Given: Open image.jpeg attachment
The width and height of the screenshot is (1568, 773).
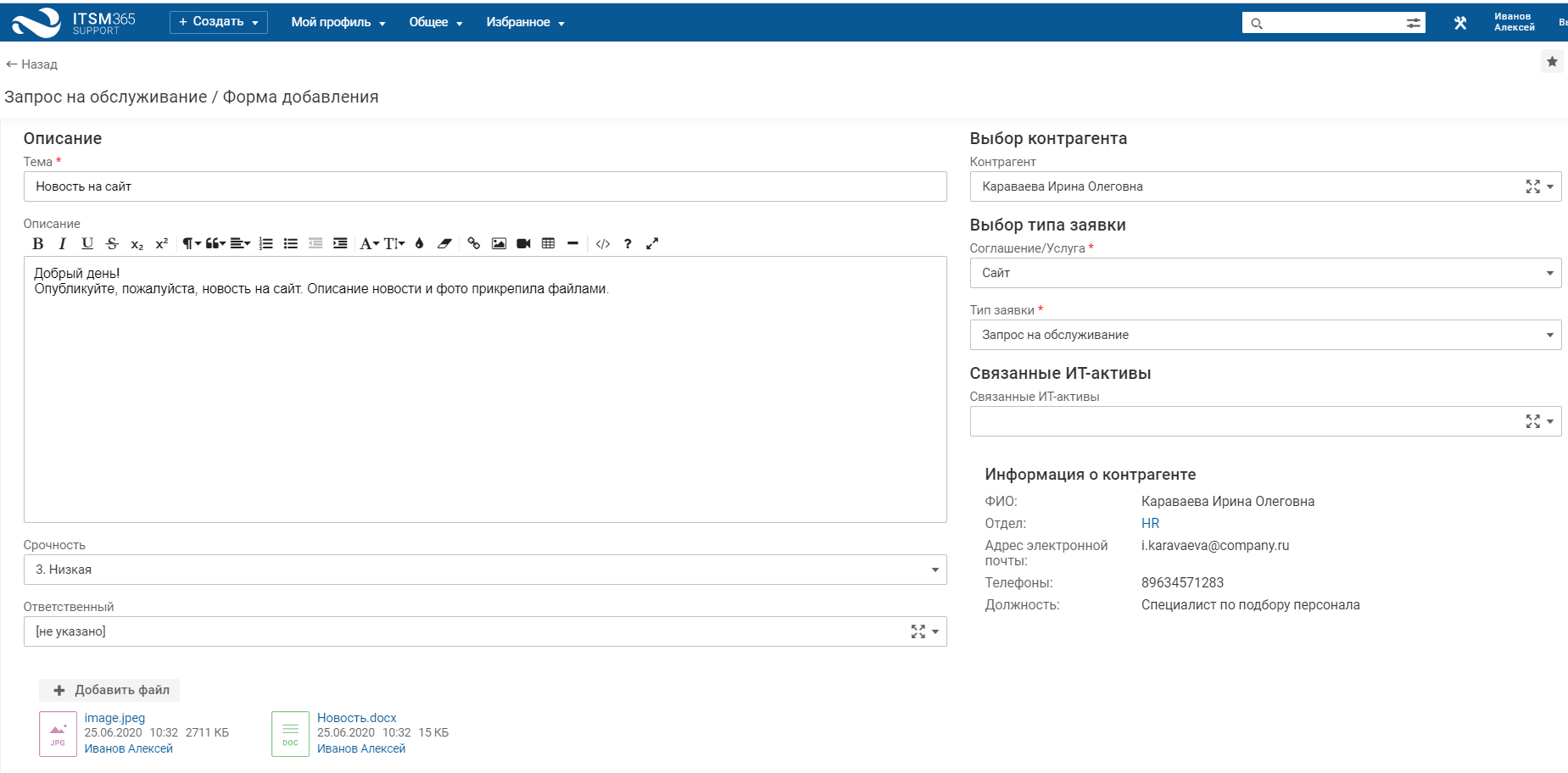Looking at the screenshot, I should pos(114,718).
